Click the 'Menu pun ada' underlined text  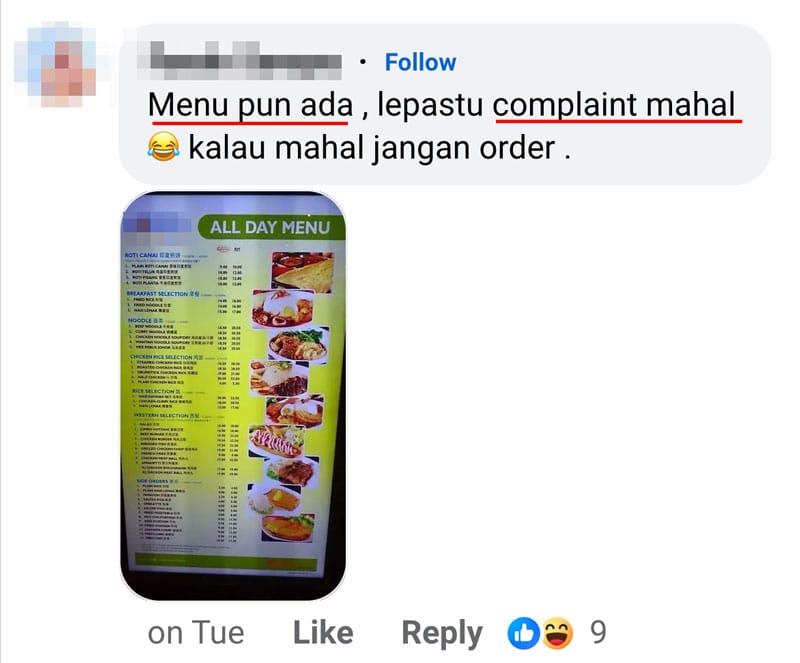[x=250, y=106]
